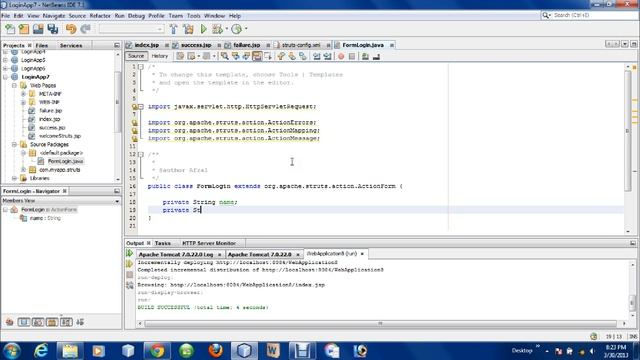Click the New Project toolbar icon
The image size is (640, 360).
(x=24, y=29)
